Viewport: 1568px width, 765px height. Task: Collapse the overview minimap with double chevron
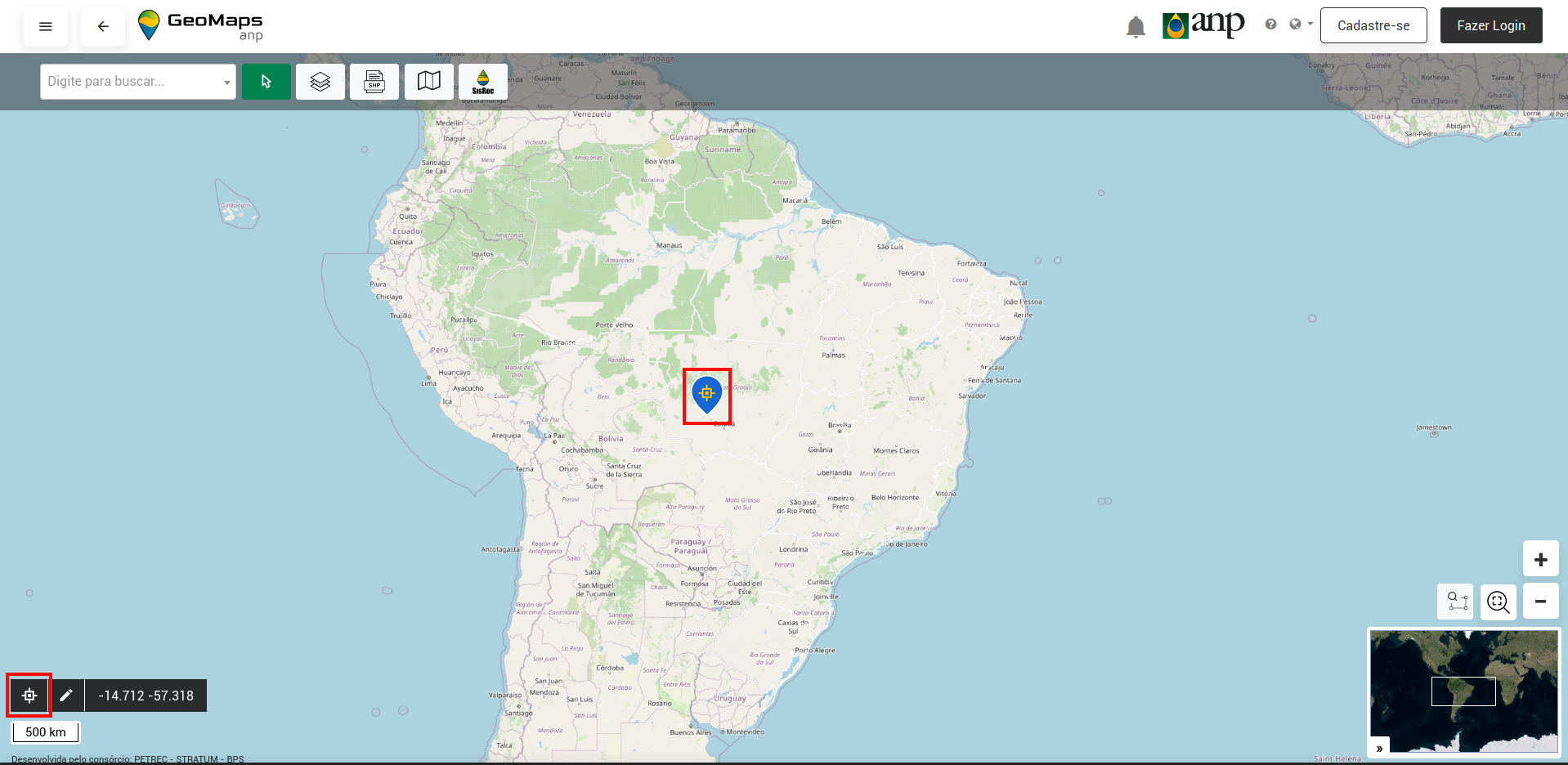tap(1379, 748)
